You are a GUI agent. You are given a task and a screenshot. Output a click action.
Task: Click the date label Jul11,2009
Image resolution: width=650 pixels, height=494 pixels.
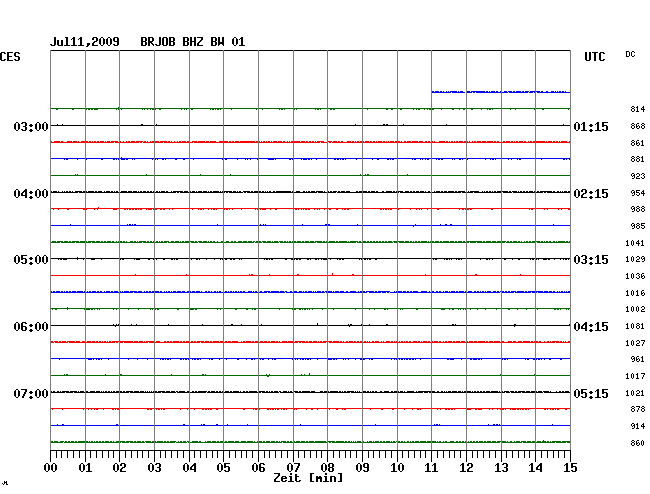click(x=85, y=42)
